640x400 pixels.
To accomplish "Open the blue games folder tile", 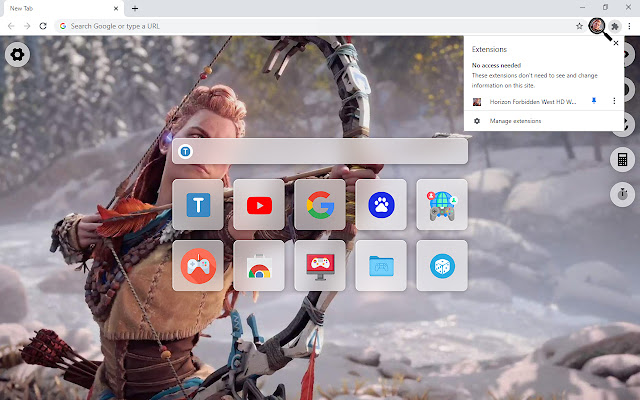I will [381, 266].
